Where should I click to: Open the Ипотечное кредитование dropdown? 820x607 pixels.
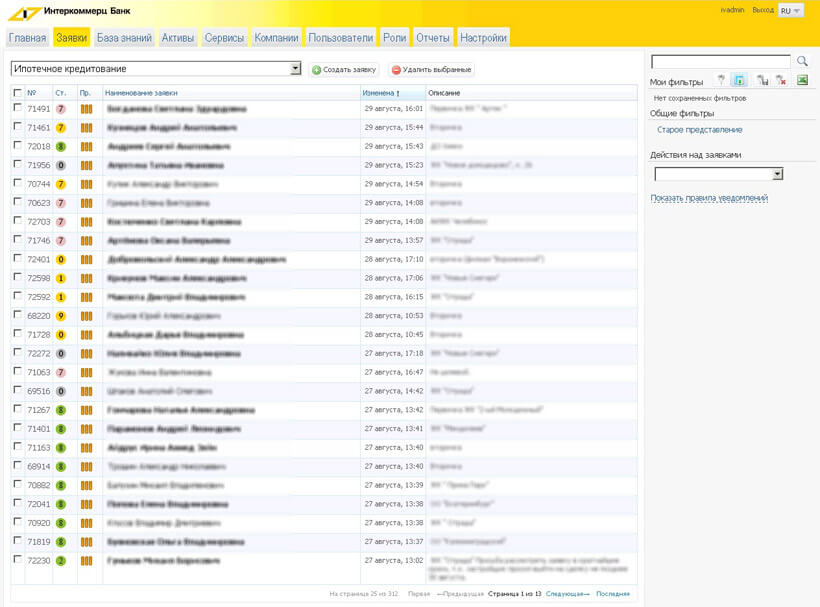[x=295, y=69]
